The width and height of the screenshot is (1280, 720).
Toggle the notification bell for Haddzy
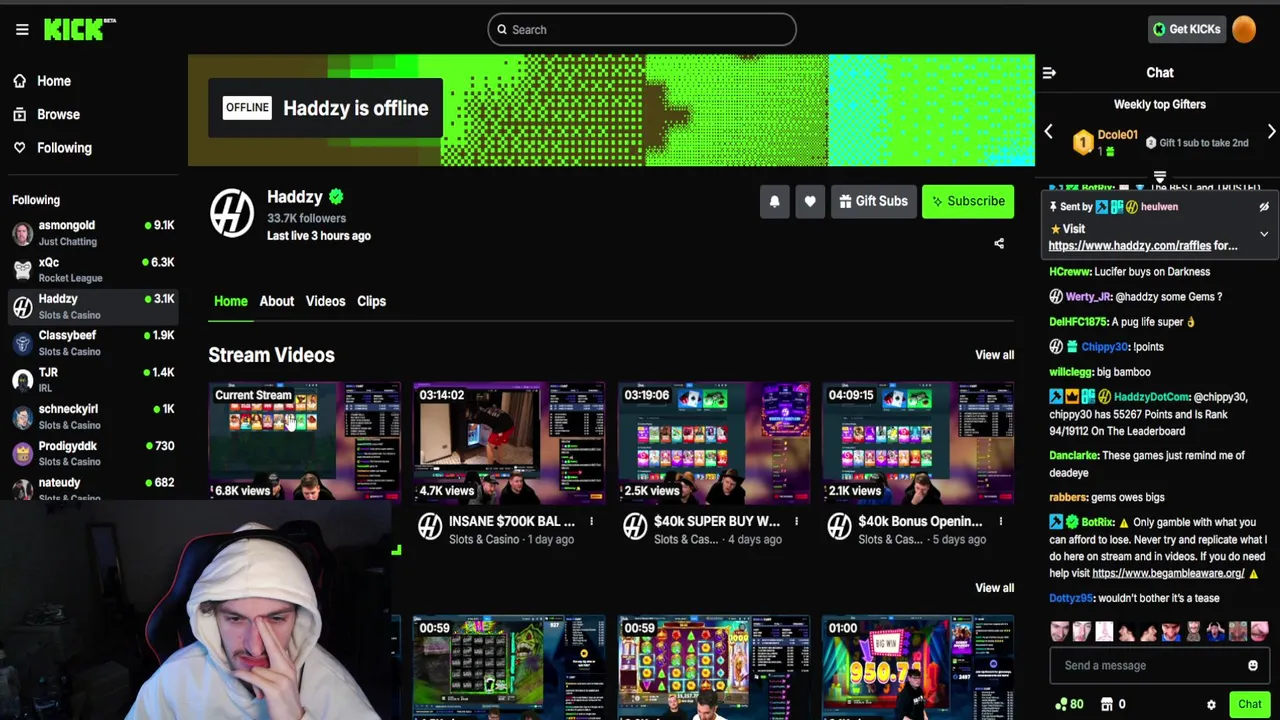[x=774, y=201]
